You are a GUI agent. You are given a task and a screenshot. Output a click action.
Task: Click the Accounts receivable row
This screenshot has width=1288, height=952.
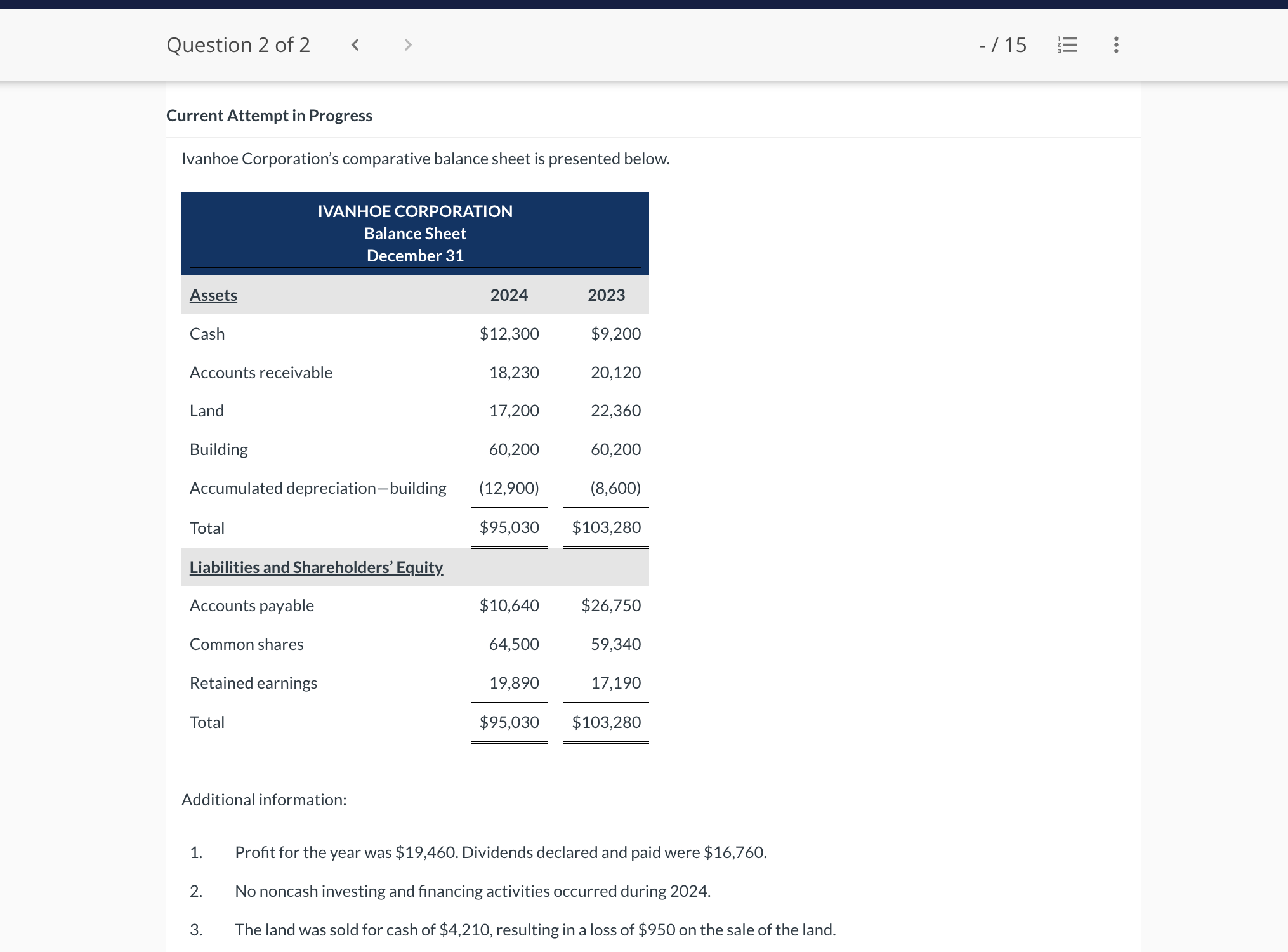pyautogui.click(x=261, y=372)
